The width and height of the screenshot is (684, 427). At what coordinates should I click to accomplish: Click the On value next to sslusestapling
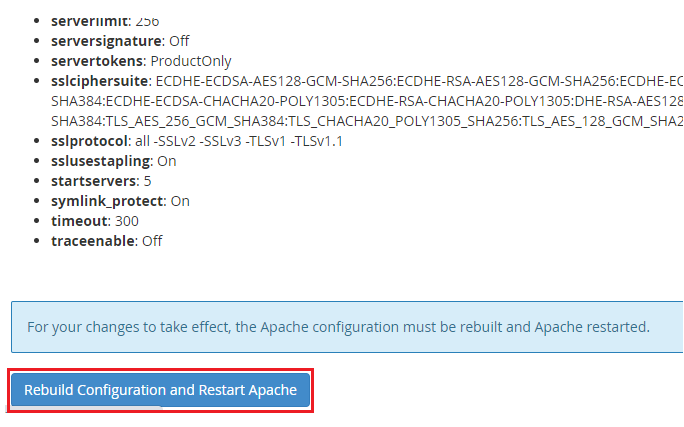coord(167,161)
